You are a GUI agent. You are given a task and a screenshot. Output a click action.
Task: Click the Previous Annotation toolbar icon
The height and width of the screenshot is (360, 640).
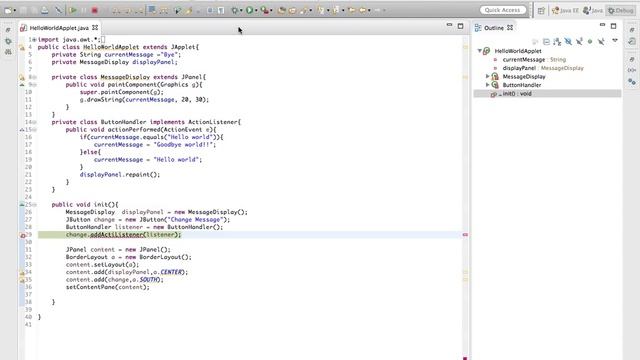point(336,10)
